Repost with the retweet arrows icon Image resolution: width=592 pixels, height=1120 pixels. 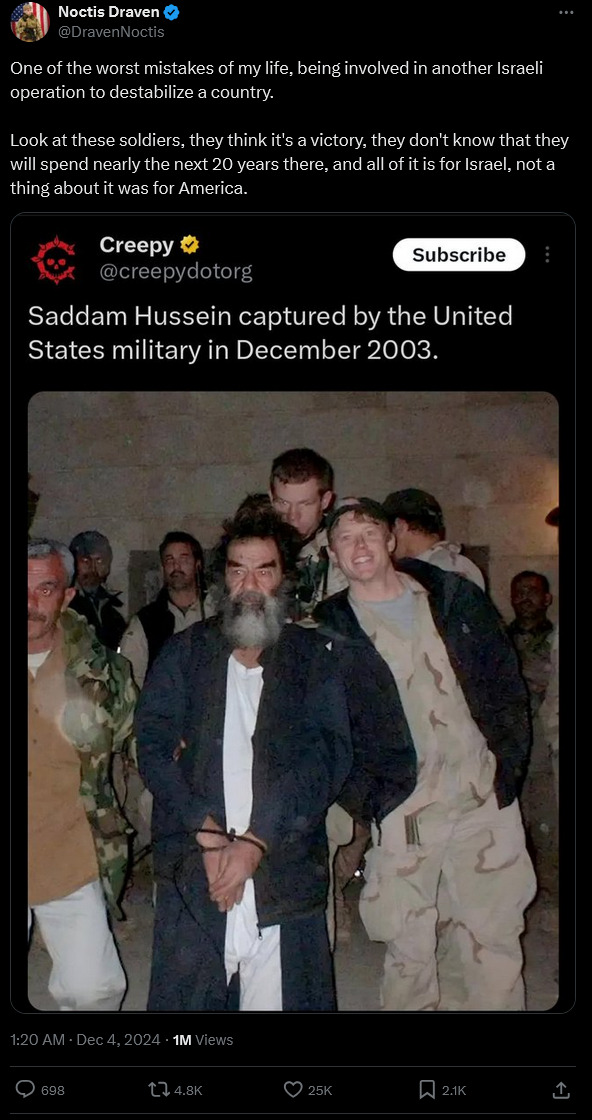click(158, 1089)
